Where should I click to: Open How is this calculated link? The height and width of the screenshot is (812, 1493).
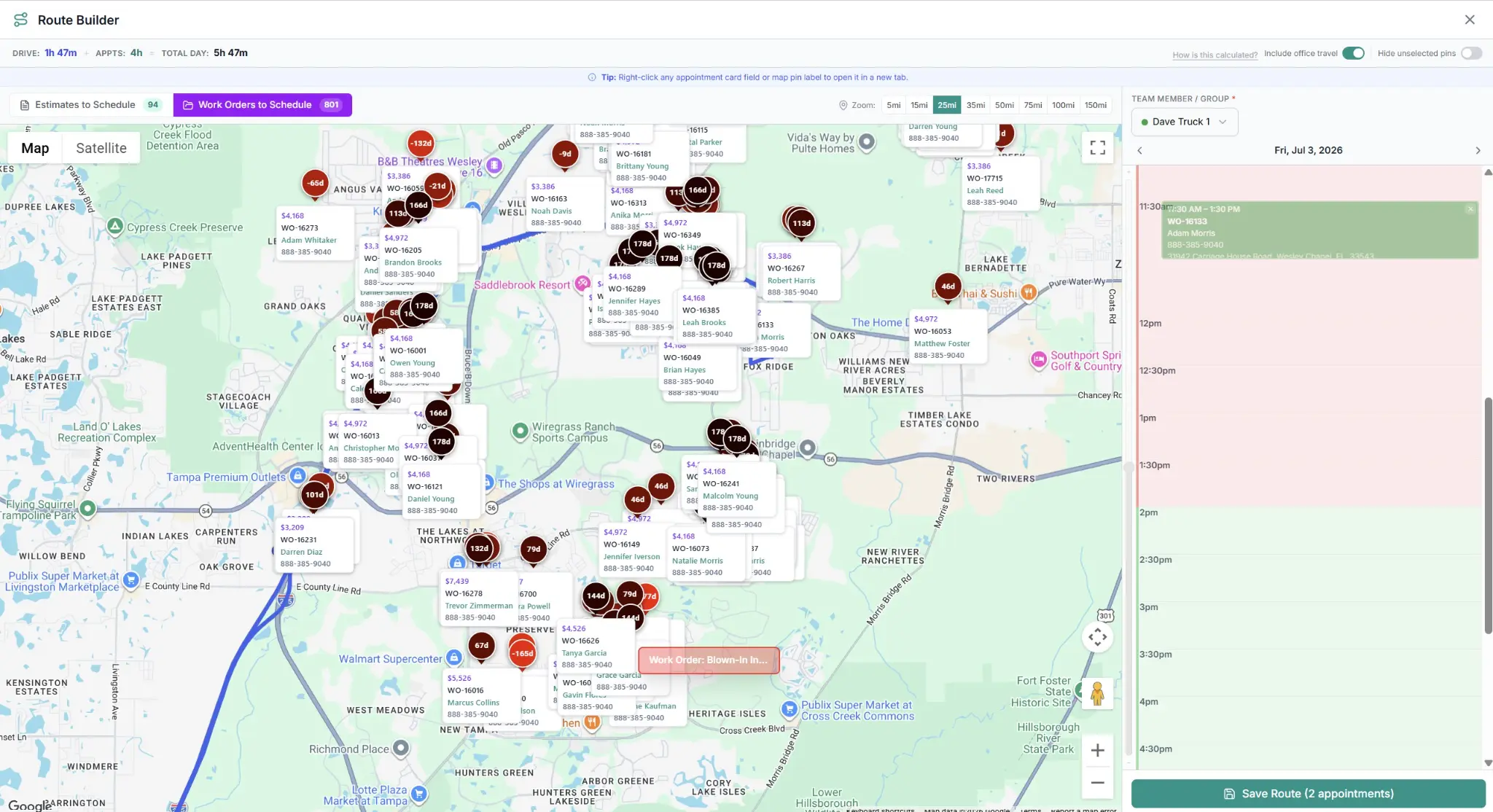coord(1215,55)
